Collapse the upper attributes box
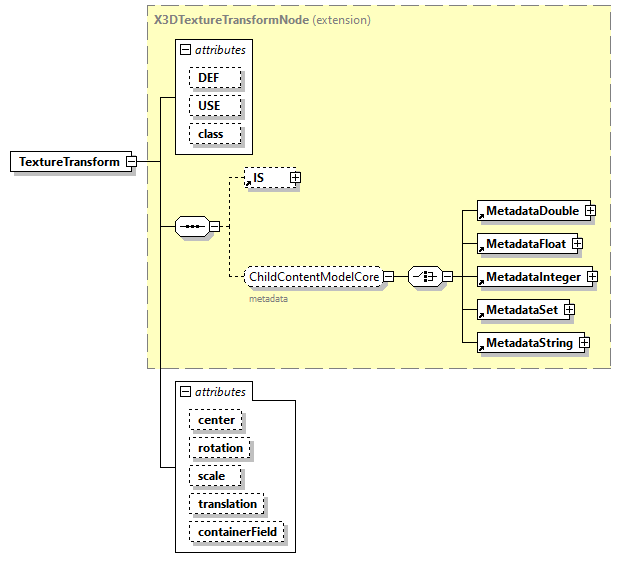This screenshot has height=572, width=622. (x=186, y=49)
